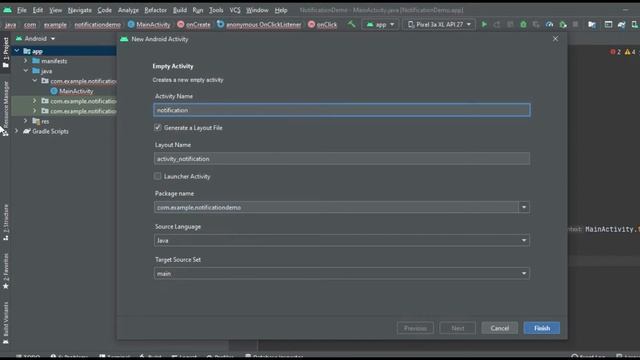This screenshot has height=360, width=640.
Task: Click the Activity Name input field
Action: pos(342,110)
